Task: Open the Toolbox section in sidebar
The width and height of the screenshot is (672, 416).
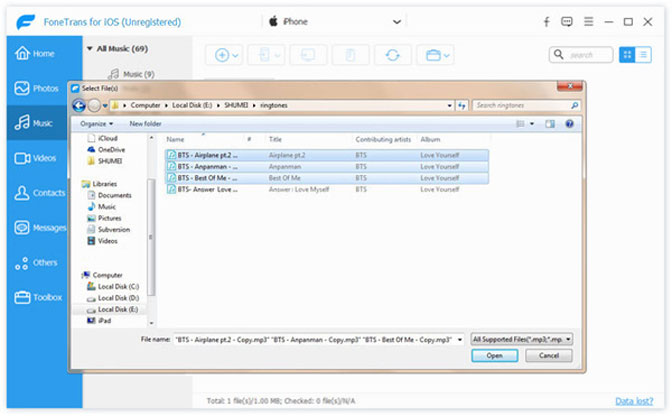Action: [38, 297]
